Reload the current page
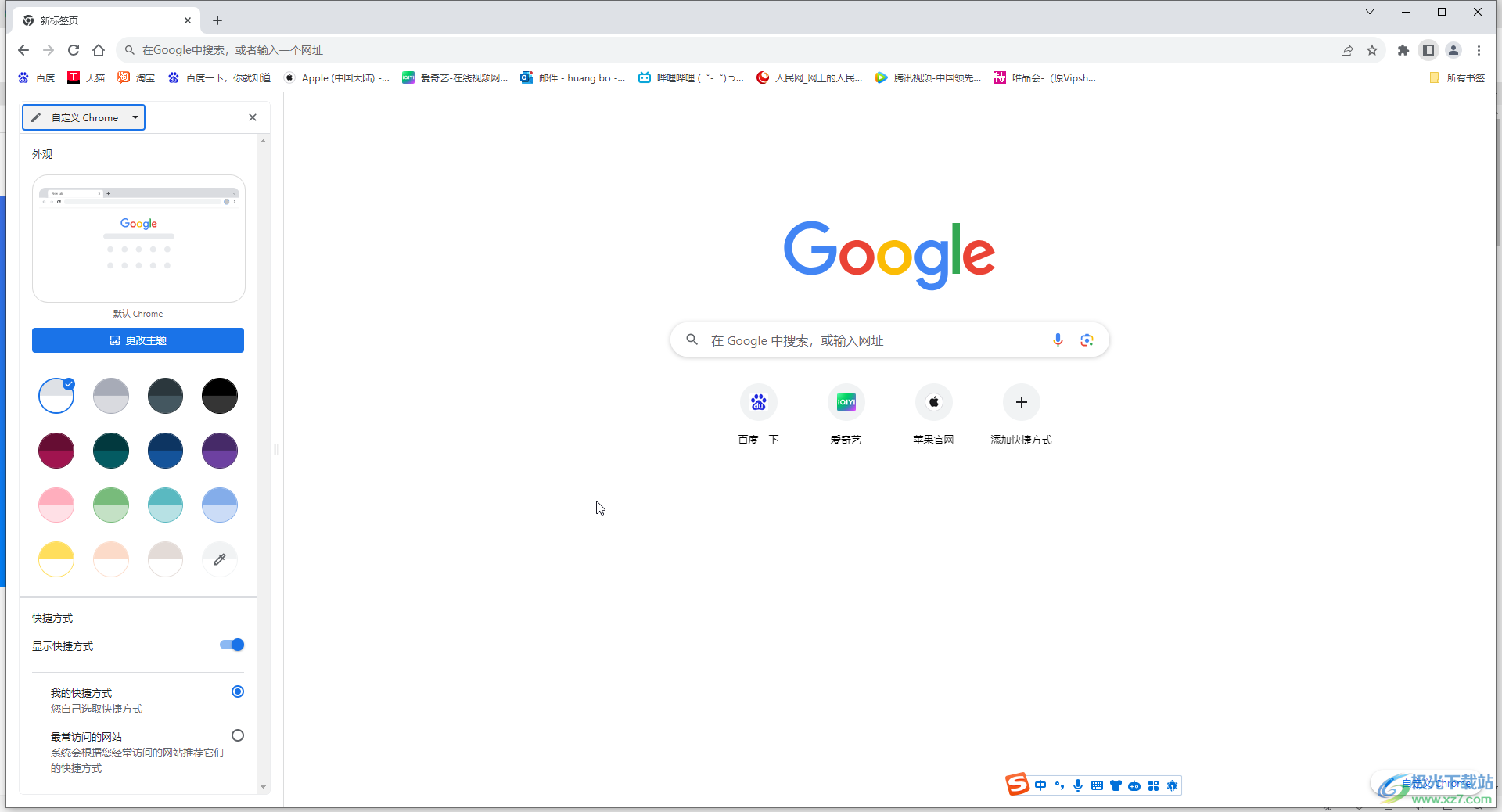Viewport: 1502px width, 812px height. (x=74, y=50)
